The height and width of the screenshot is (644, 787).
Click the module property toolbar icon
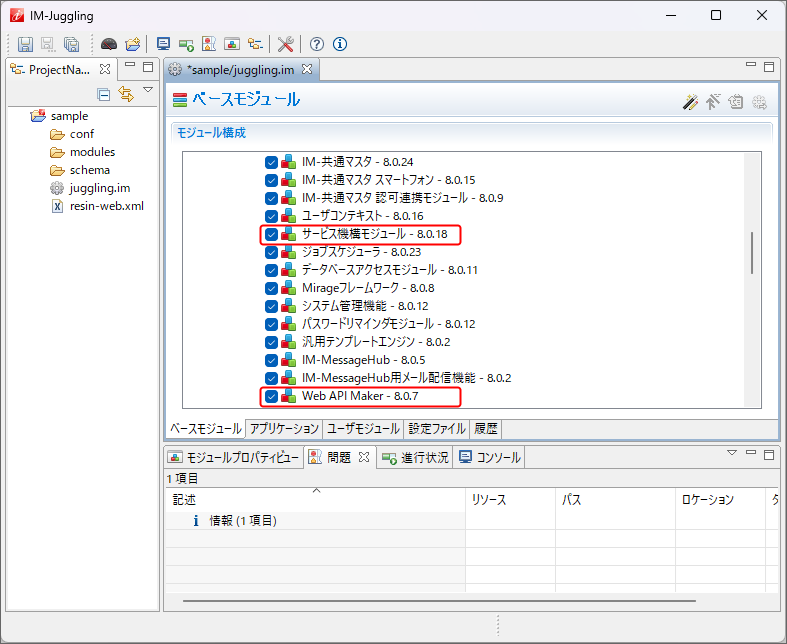232,44
